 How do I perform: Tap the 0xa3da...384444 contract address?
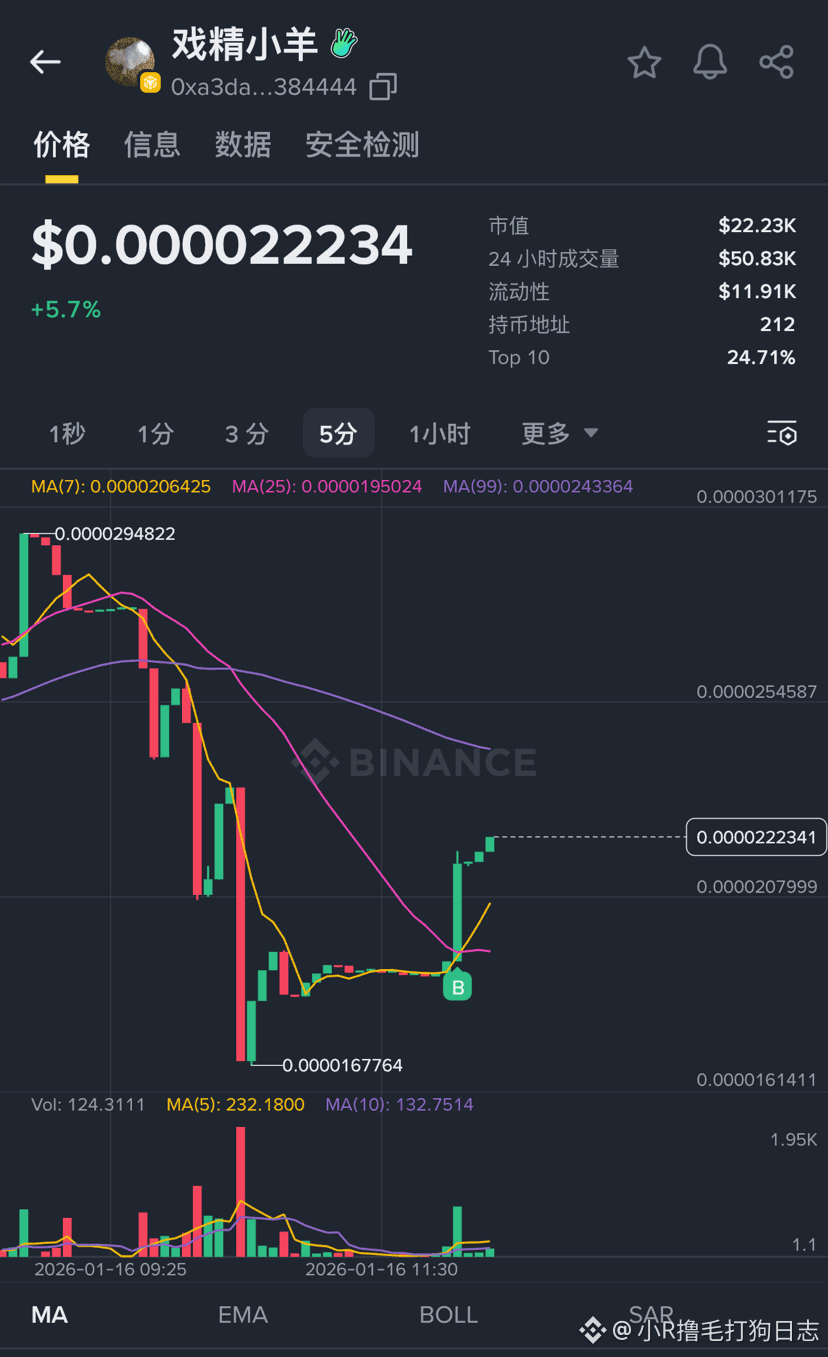[x=264, y=87]
